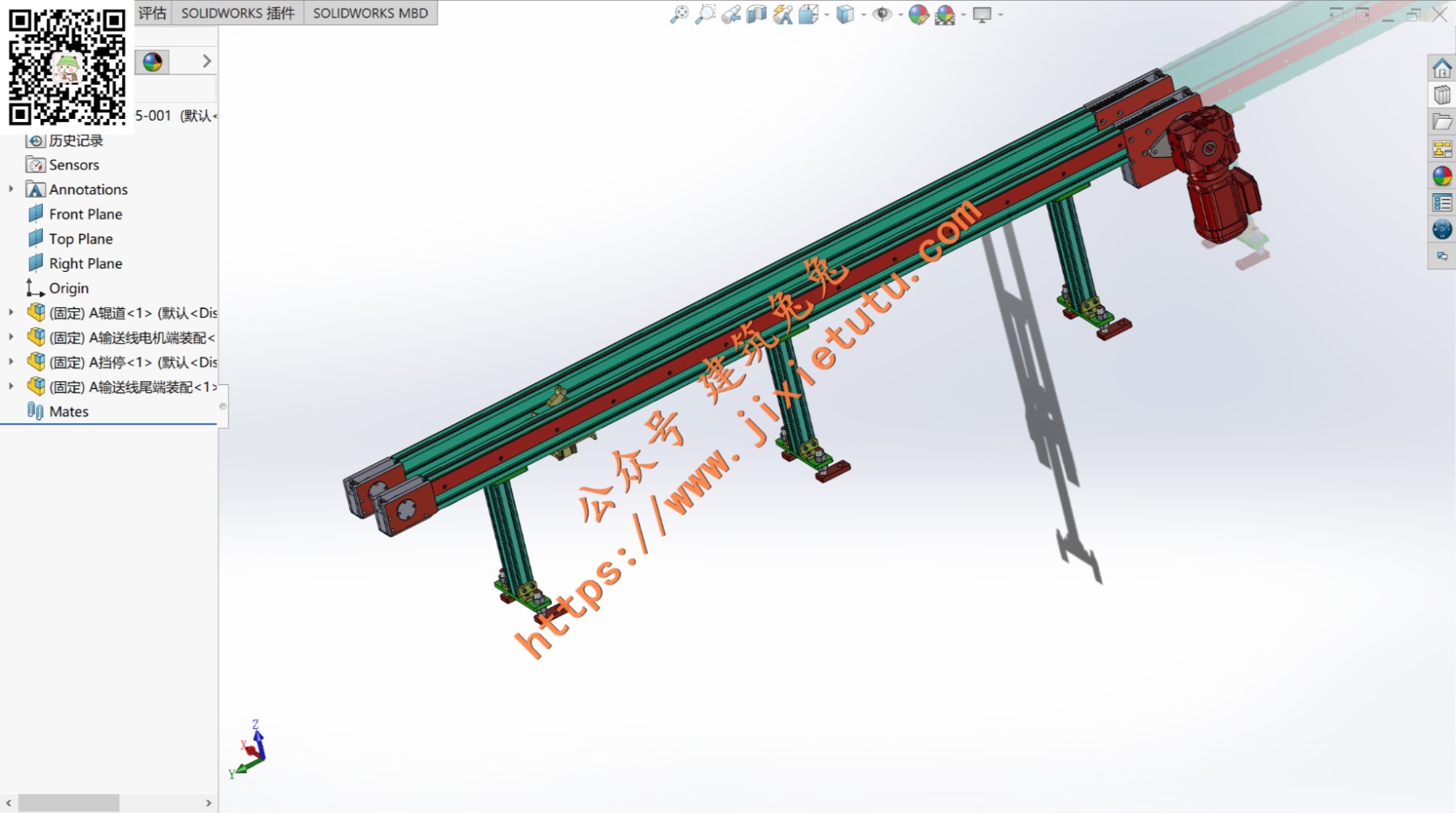Open SOLIDWORKS Resources home tab in task pane

click(x=1441, y=68)
